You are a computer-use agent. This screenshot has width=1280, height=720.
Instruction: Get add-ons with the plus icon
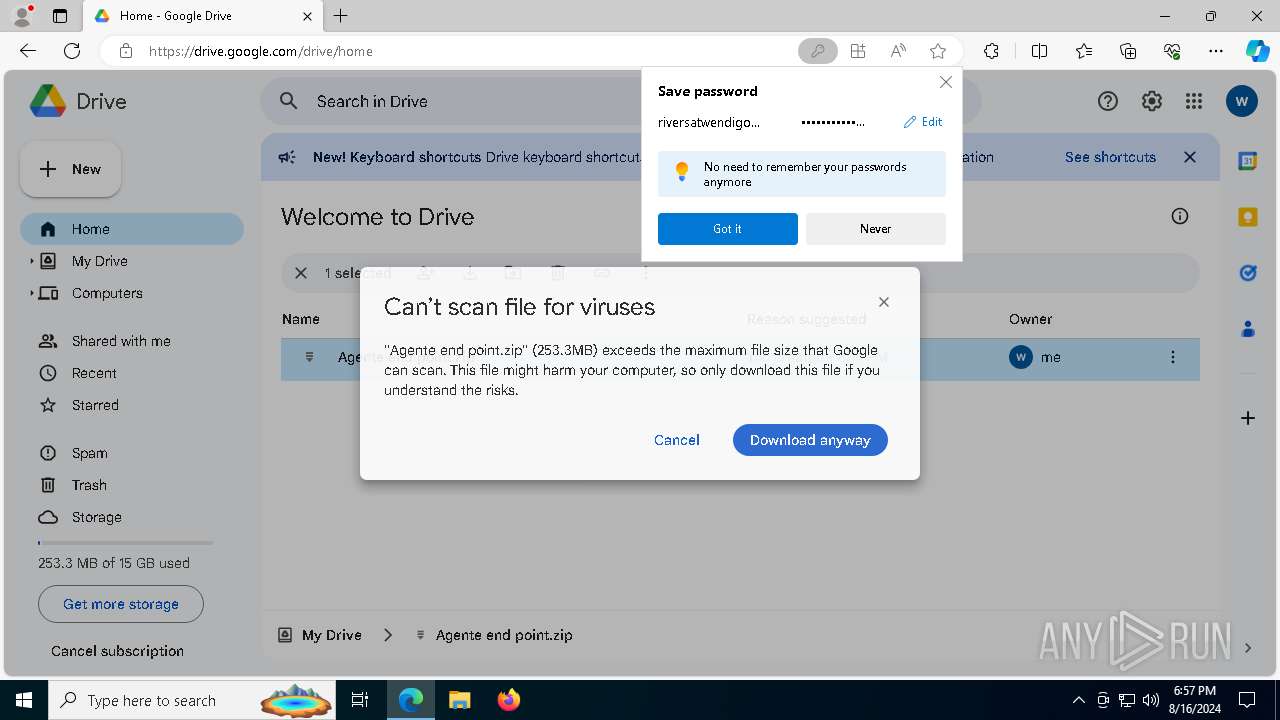click(1248, 418)
